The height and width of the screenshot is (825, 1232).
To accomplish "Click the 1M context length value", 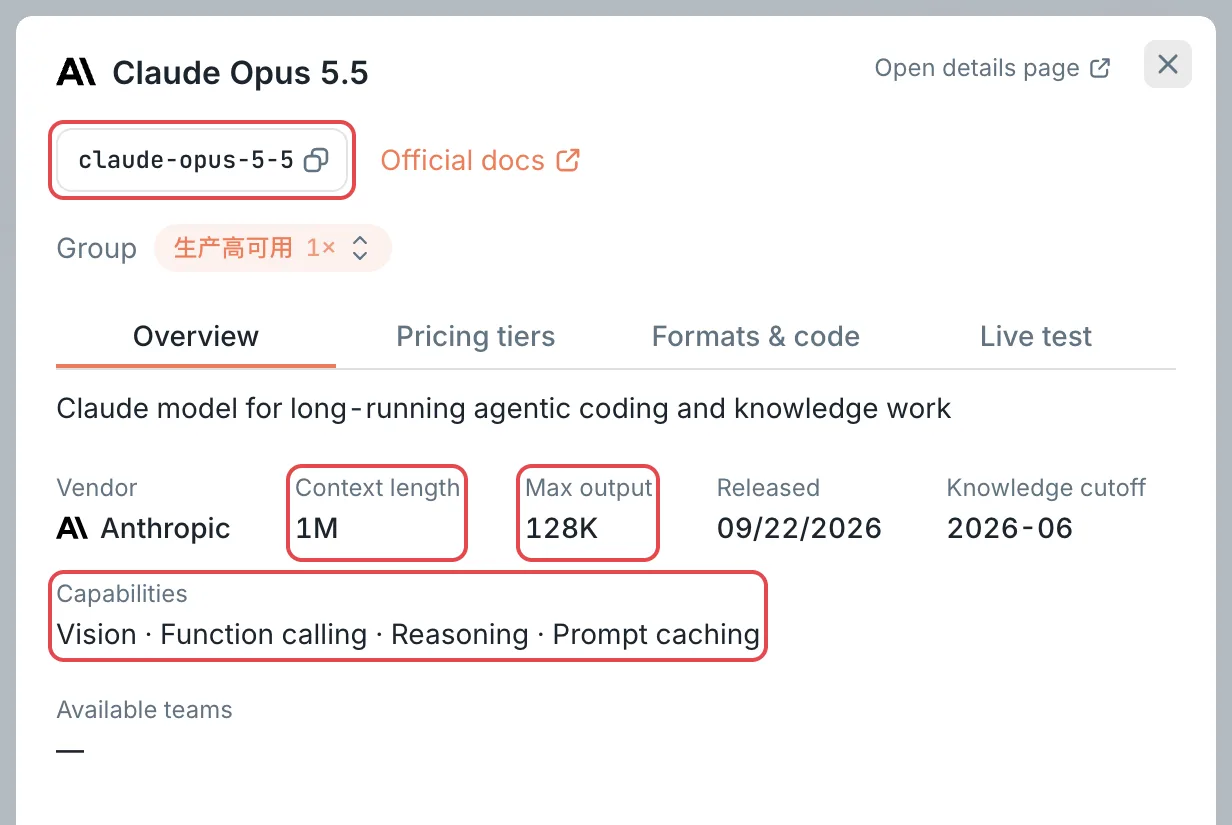I will coord(317,528).
